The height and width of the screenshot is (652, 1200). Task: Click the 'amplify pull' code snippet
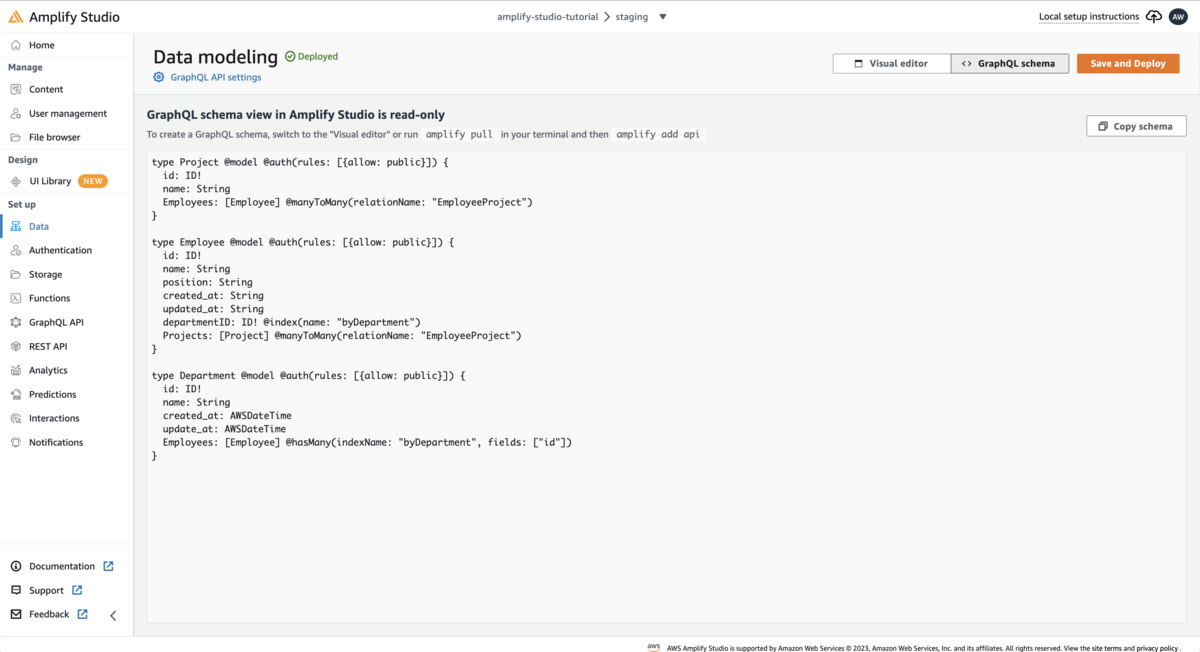pos(459,134)
